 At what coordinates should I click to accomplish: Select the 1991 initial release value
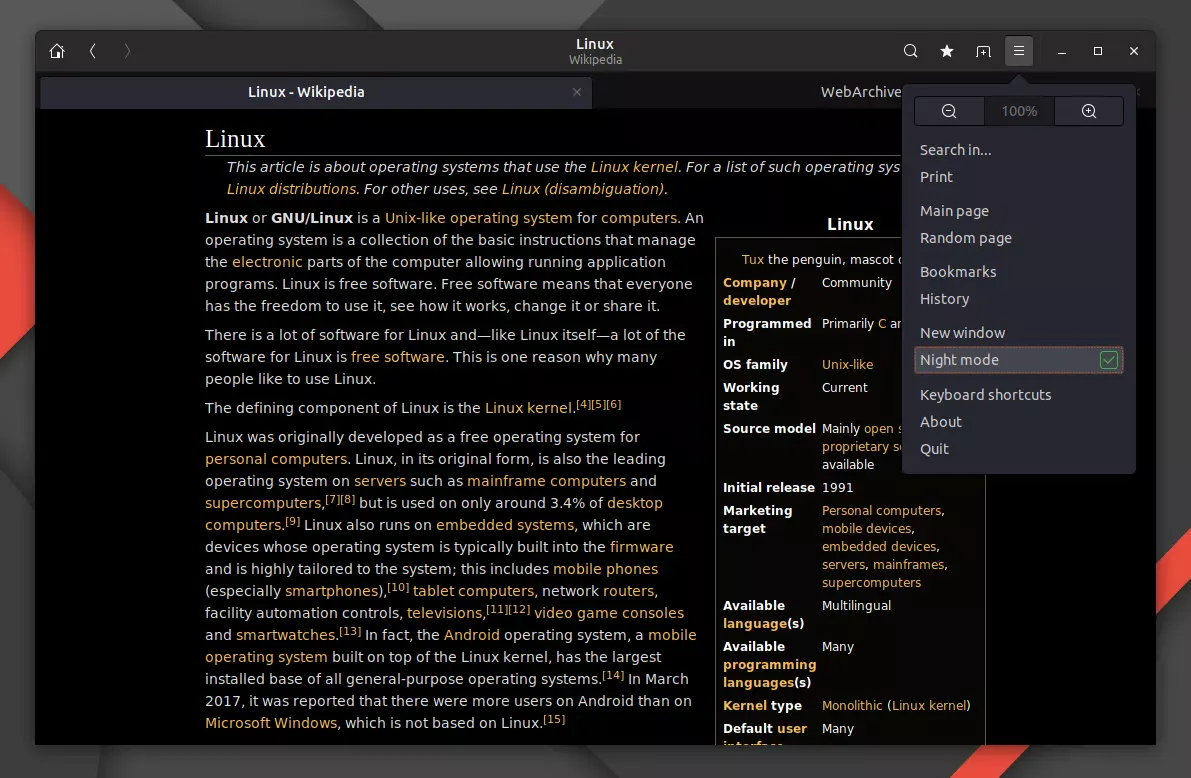837,488
